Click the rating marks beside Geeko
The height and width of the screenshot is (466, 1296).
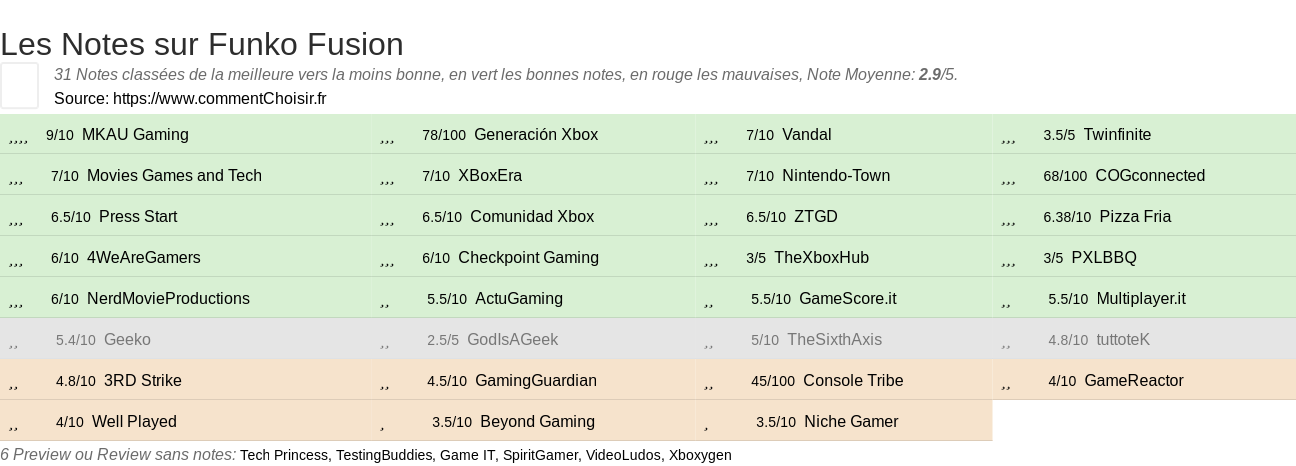click(14, 342)
